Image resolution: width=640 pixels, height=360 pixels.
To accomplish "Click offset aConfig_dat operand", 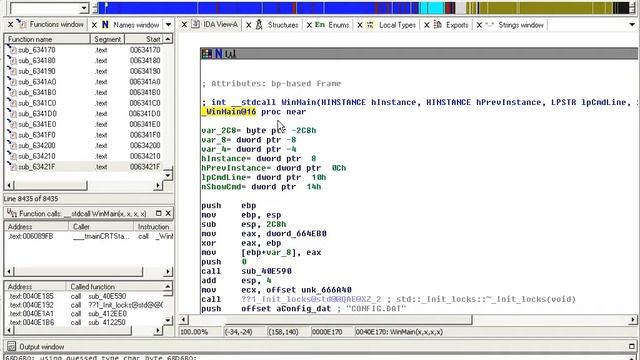I will coord(286,309).
